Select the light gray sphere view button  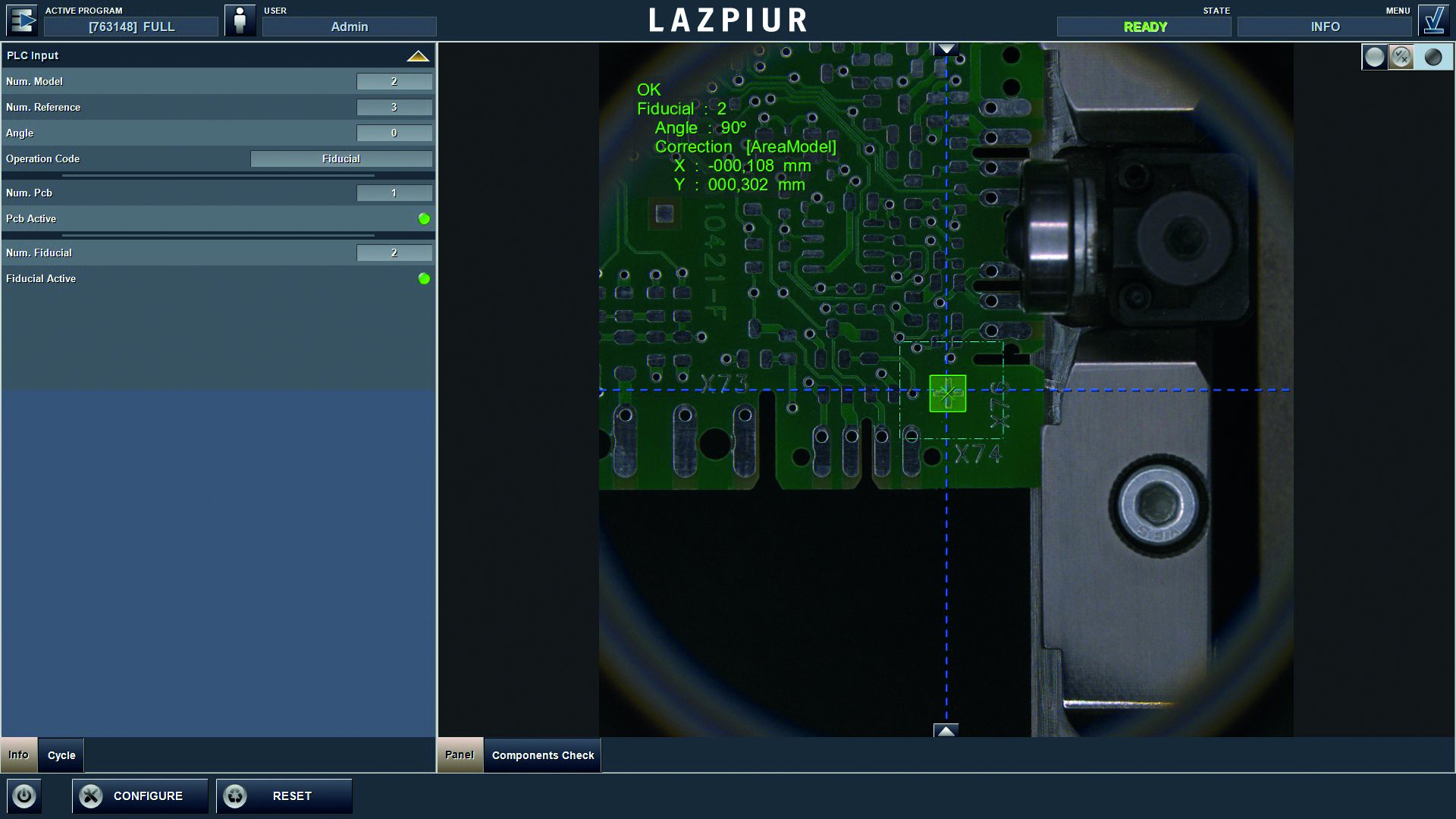pos(1374,57)
